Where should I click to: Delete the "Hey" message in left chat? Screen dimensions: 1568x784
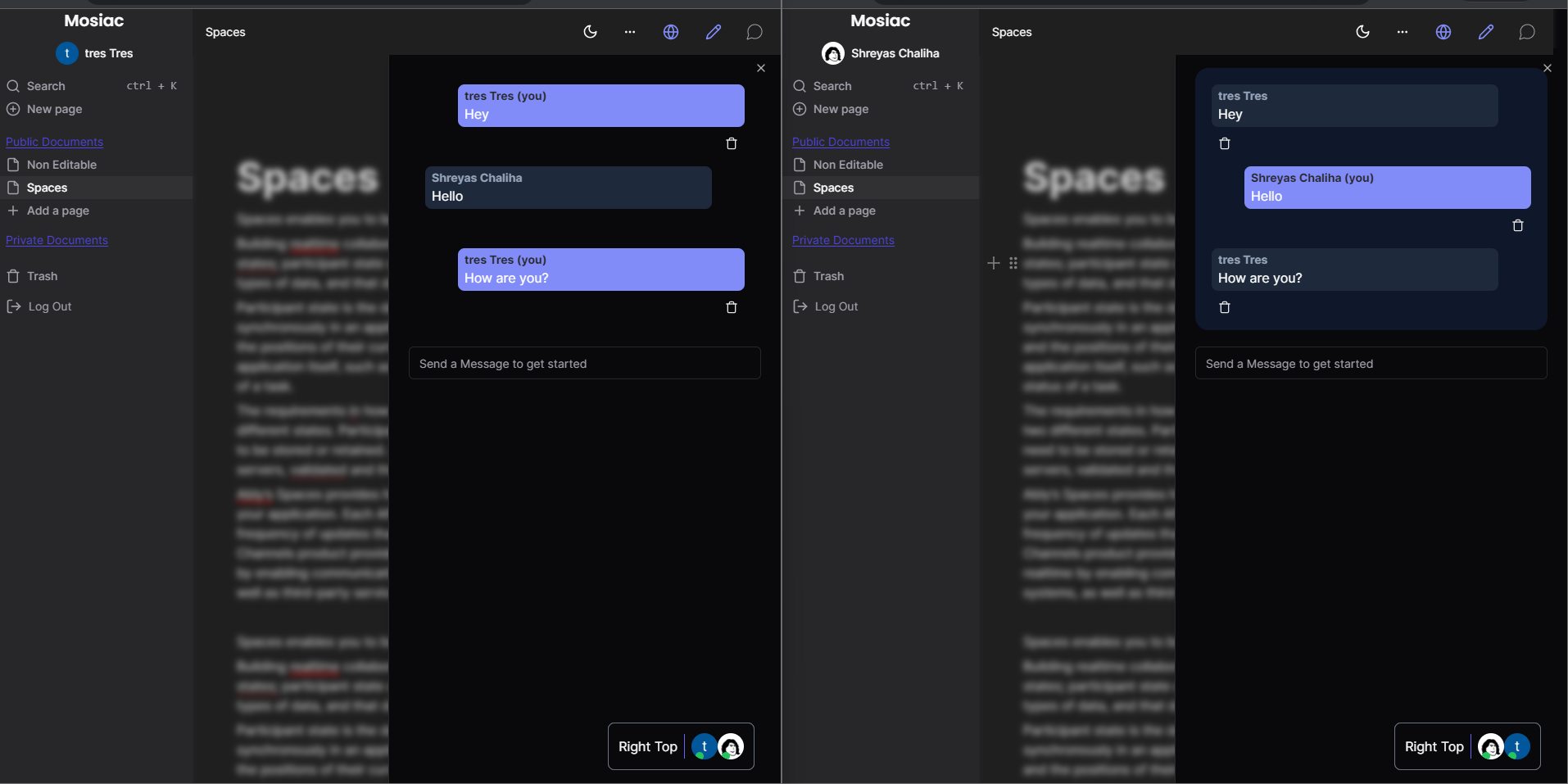click(x=732, y=143)
